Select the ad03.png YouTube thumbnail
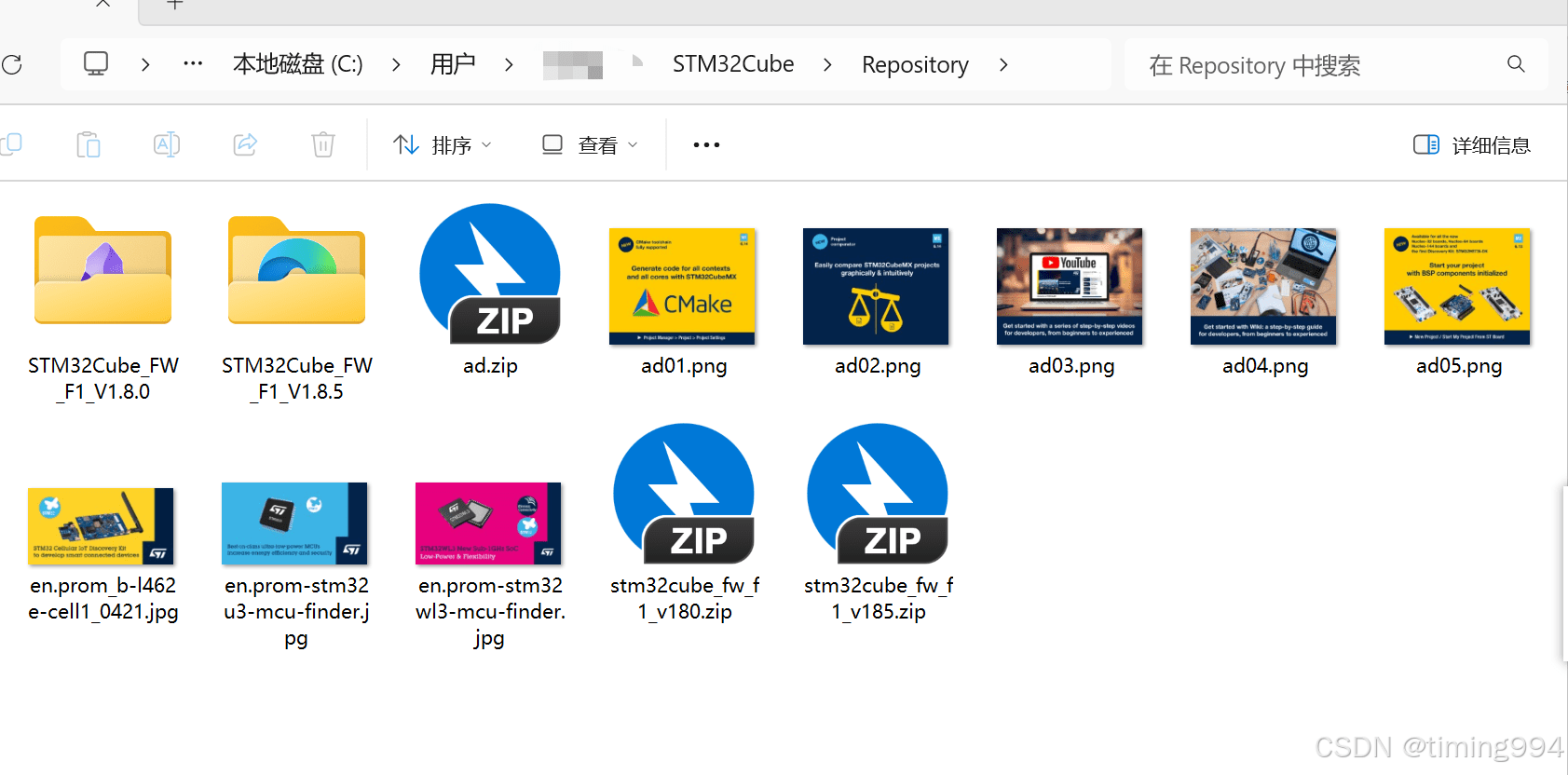Image resolution: width=1568 pixels, height=775 pixels. [x=1070, y=286]
